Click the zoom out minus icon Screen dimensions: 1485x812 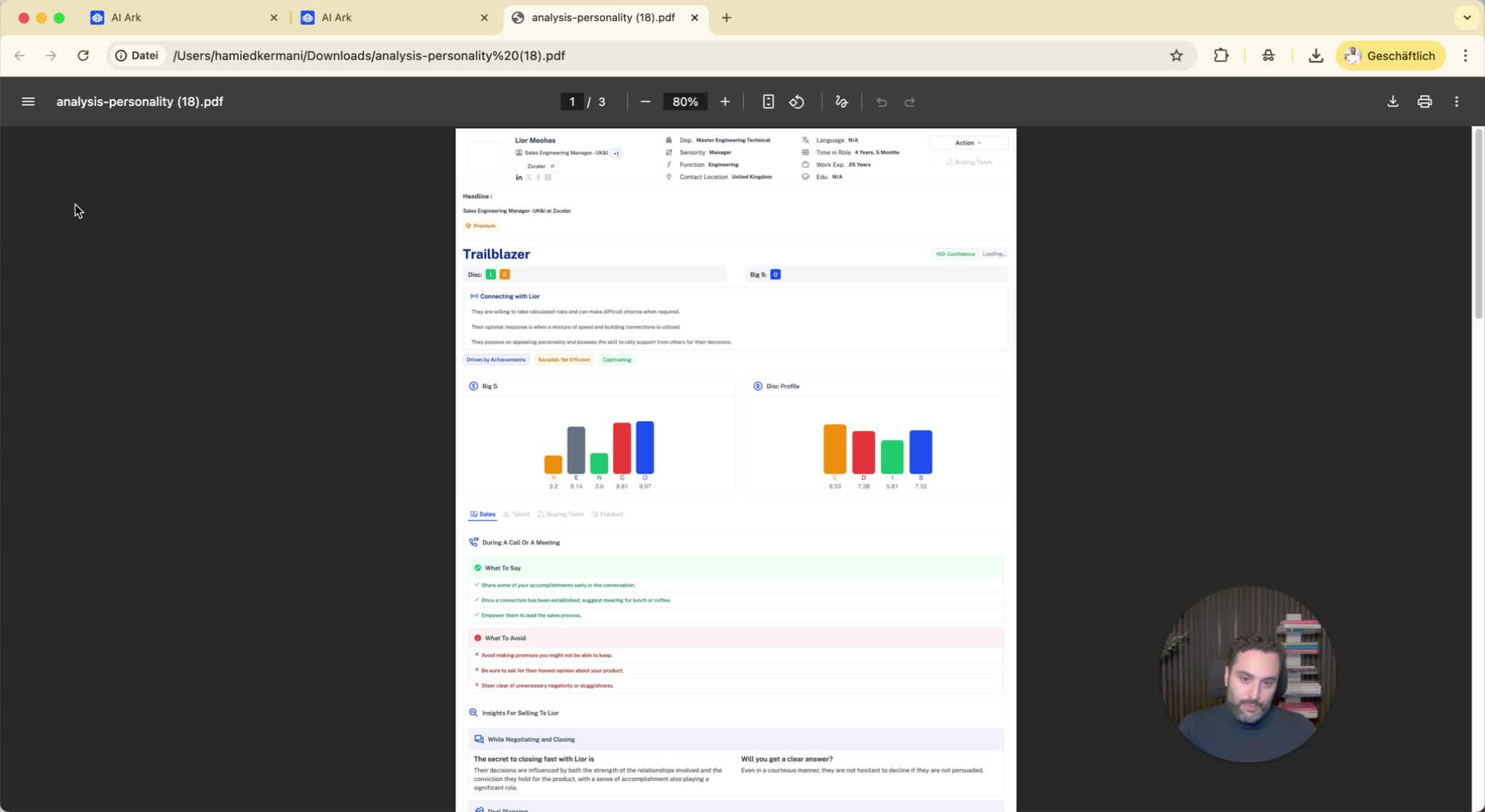[x=645, y=101]
